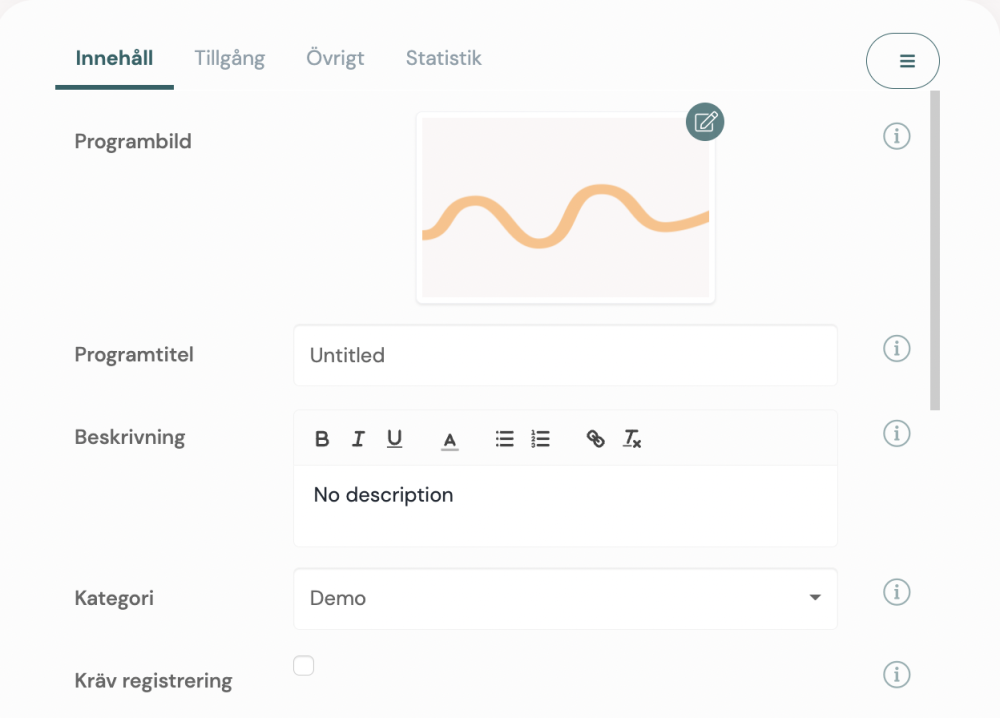The width and height of the screenshot is (1000, 718).
Task: Open info icon next to Kategori
Action: (x=897, y=592)
